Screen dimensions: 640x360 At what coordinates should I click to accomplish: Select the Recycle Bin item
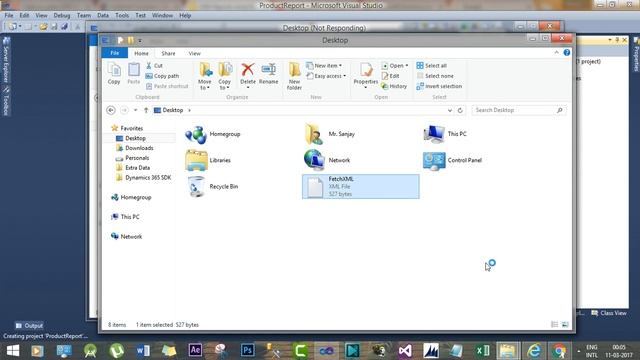(x=211, y=187)
